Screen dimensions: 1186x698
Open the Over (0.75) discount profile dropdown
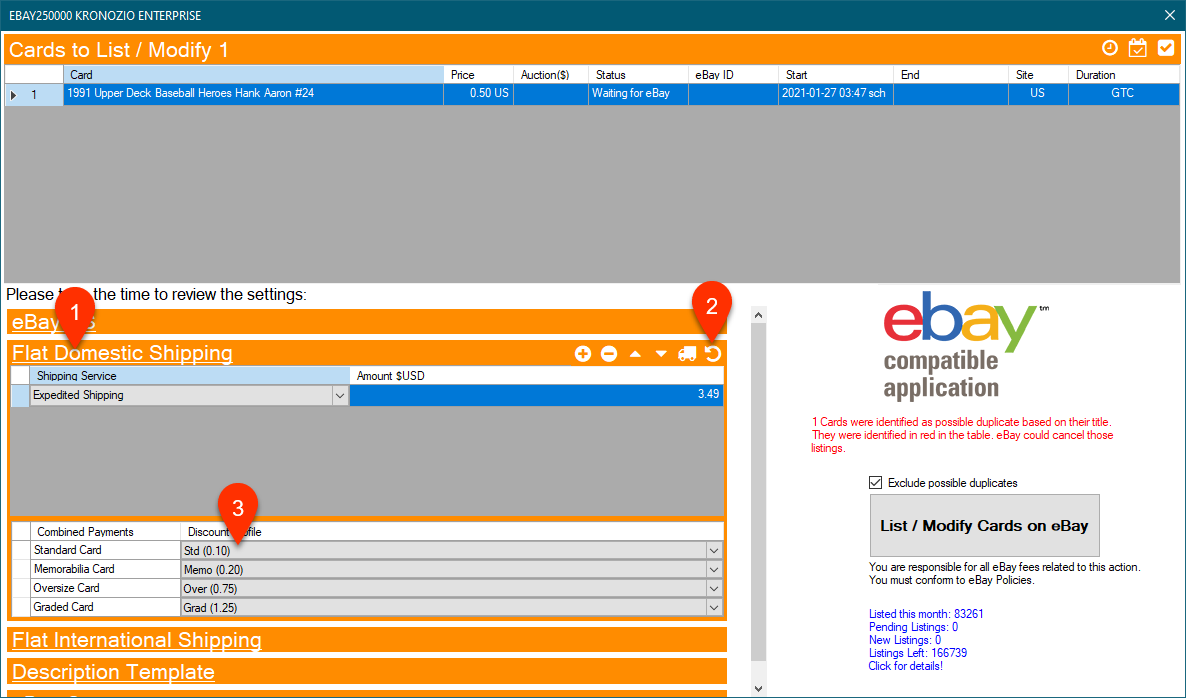click(x=713, y=588)
